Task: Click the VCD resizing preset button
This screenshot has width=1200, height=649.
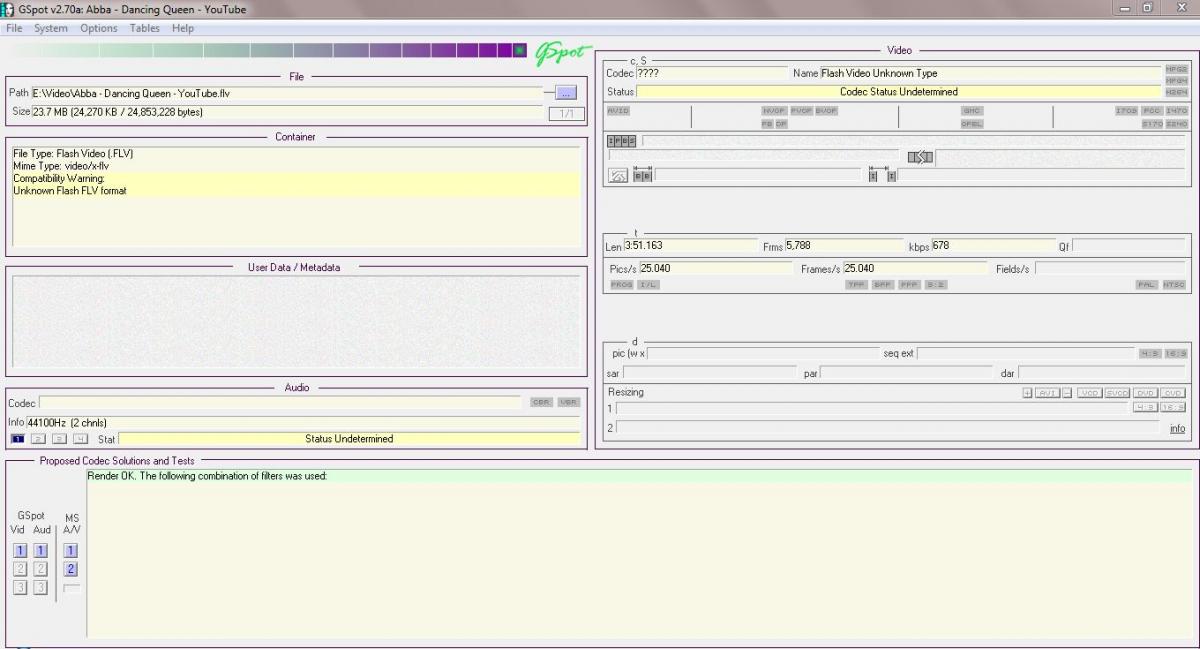Action: coord(1089,393)
